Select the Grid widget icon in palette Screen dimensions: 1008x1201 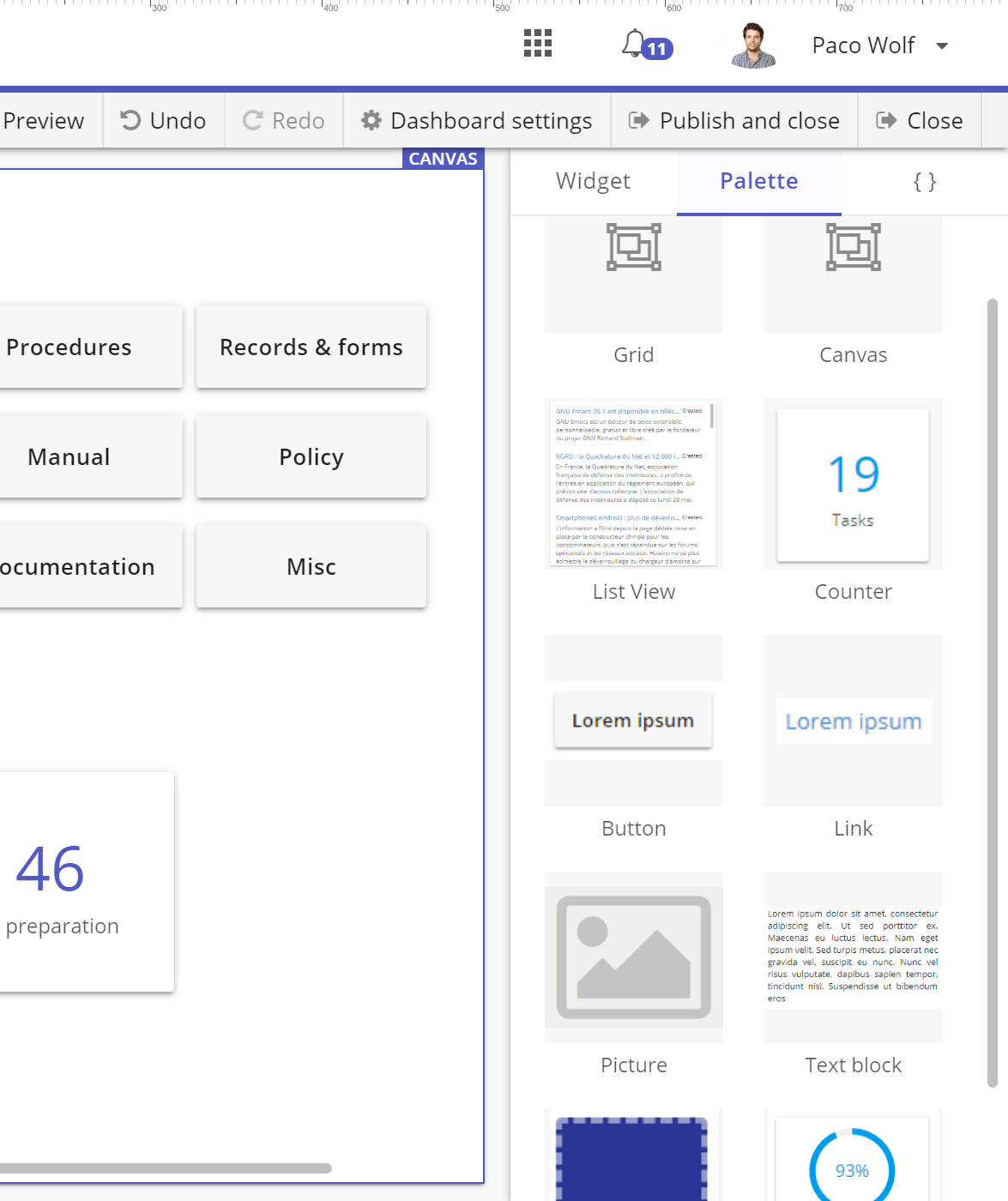(x=634, y=247)
